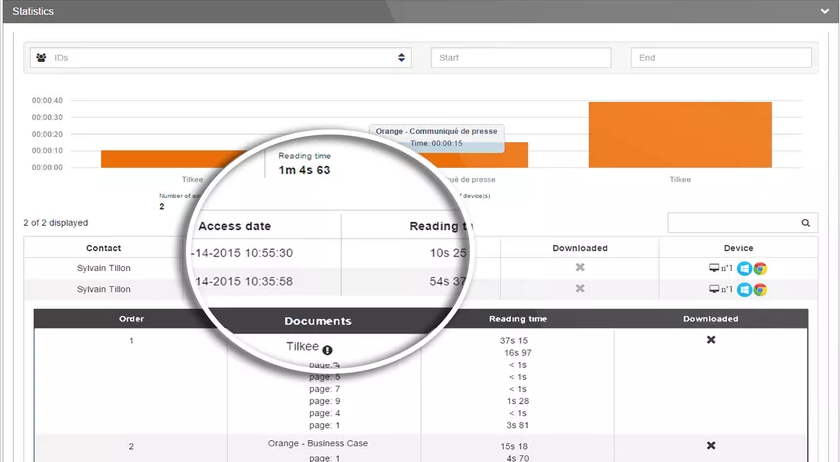Select the Tilkee document name
The height and width of the screenshot is (462, 840).
pyautogui.click(x=302, y=346)
